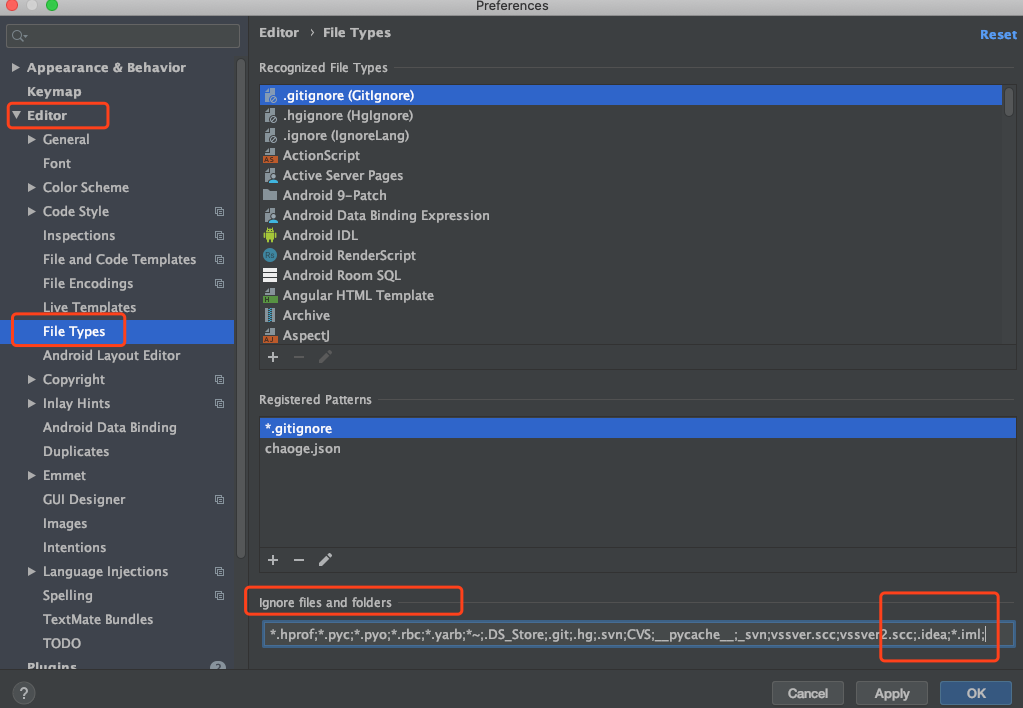Collapse the Editor section
The width and height of the screenshot is (1023, 708).
(x=16, y=115)
